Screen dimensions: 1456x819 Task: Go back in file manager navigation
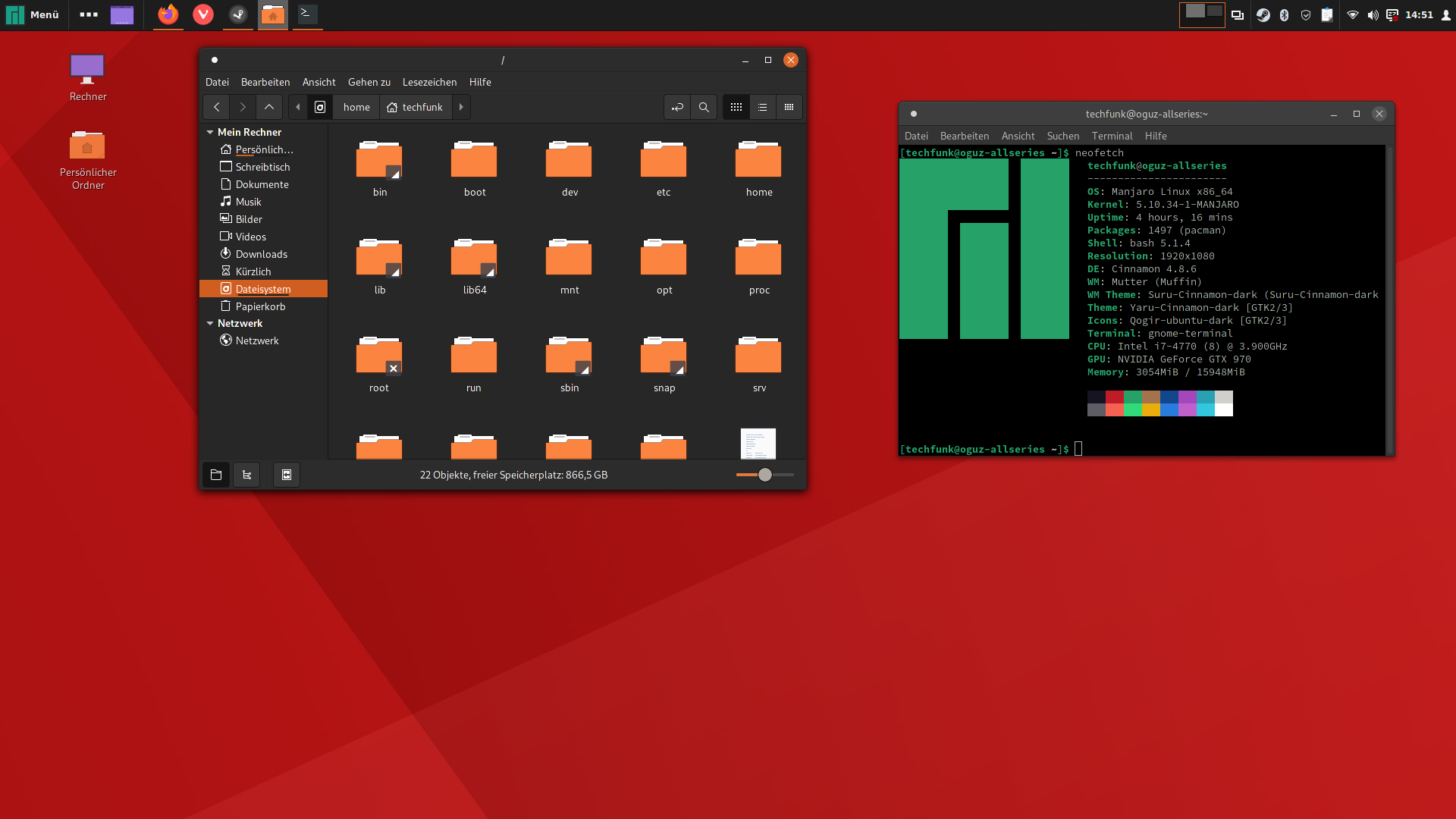(x=216, y=107)
